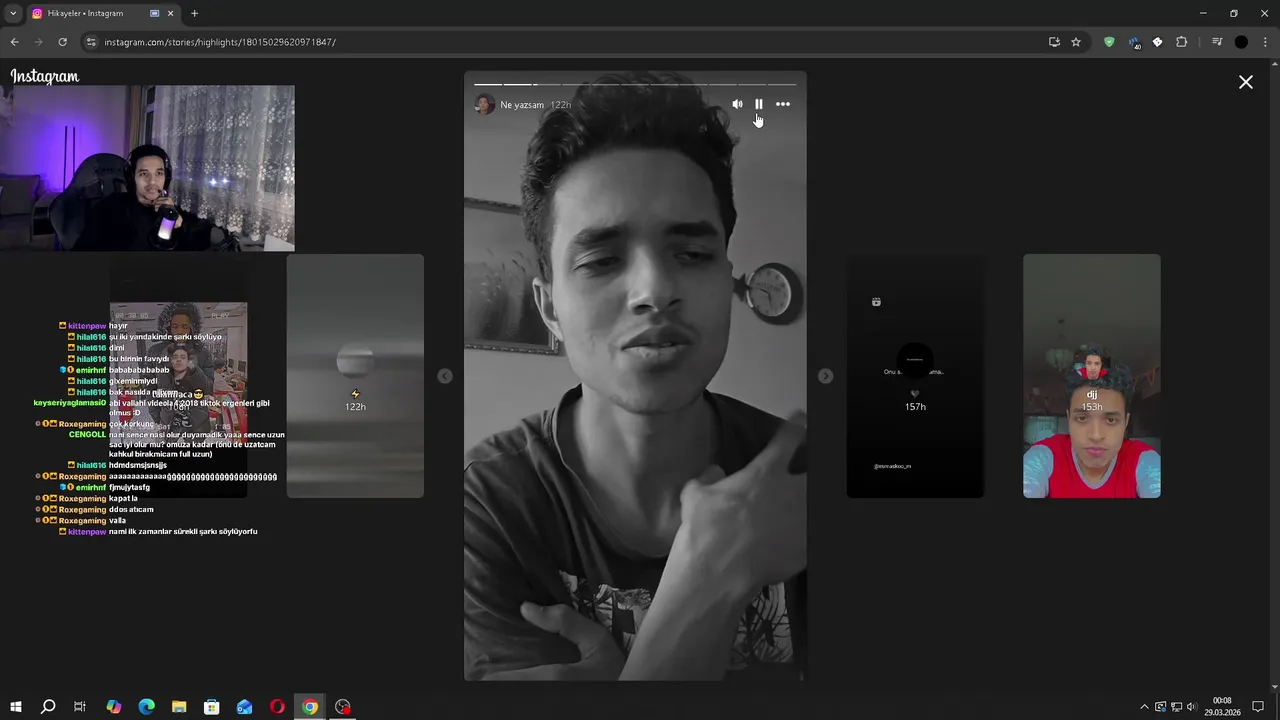The image size is (1280, 720).
Task: Select the 'Hikayeler • Instagram' tab
Action: (103, 13)
